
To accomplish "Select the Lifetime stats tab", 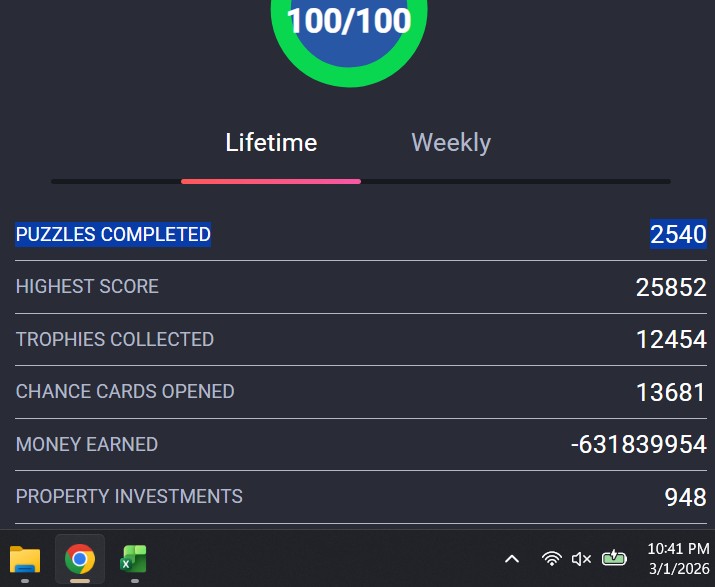I will (271, 143).
